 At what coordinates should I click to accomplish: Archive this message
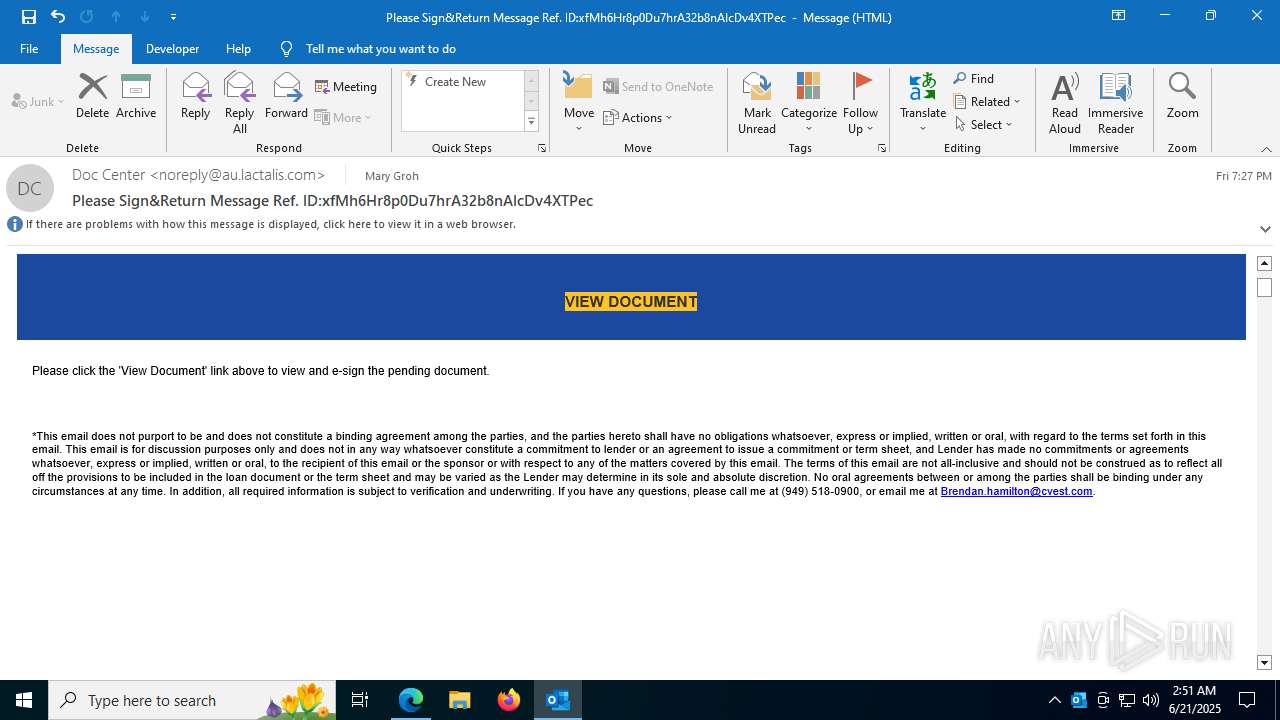click(136, 96)
